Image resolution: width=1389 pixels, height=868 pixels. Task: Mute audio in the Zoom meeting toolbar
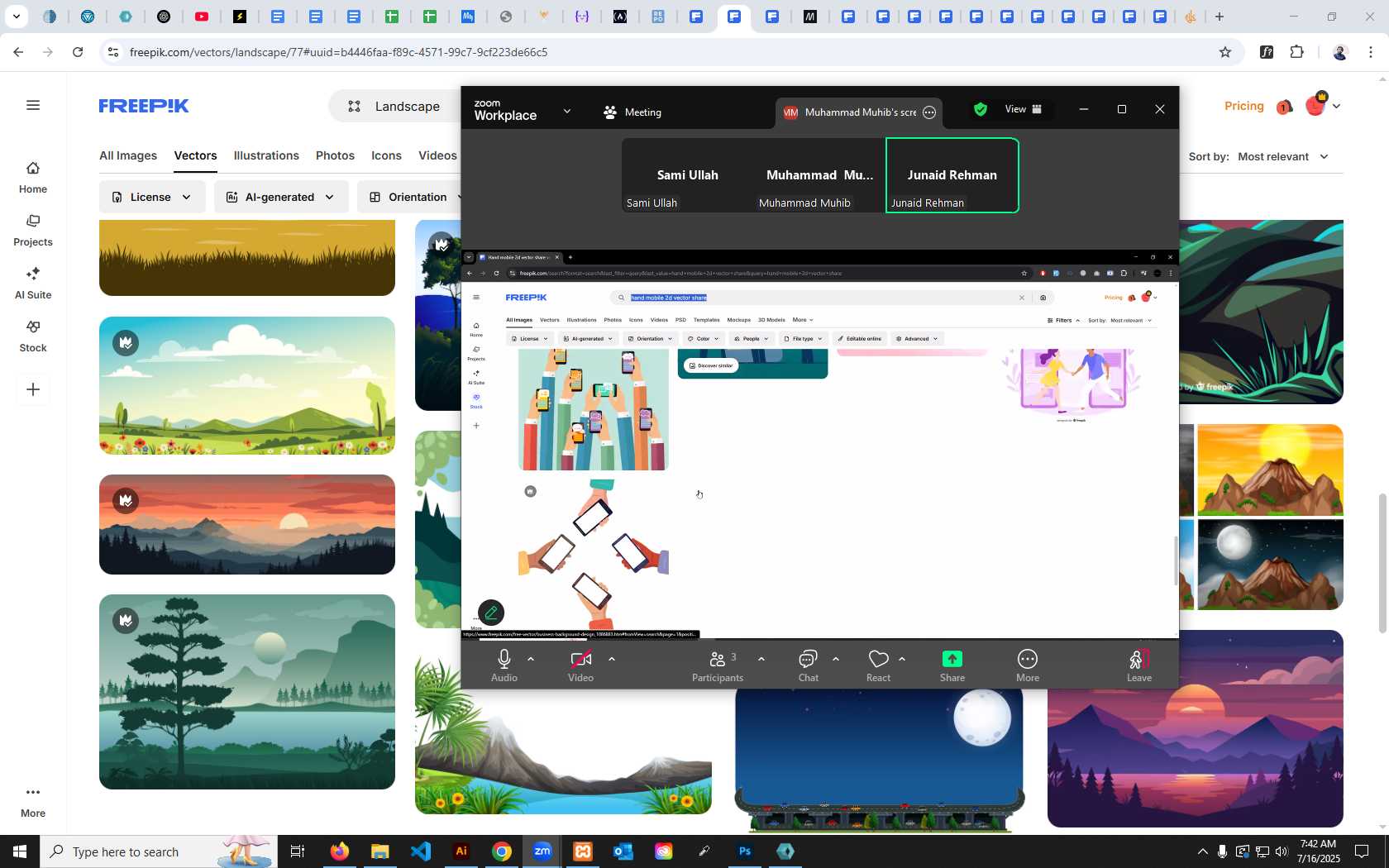click(x=504, y=665)
